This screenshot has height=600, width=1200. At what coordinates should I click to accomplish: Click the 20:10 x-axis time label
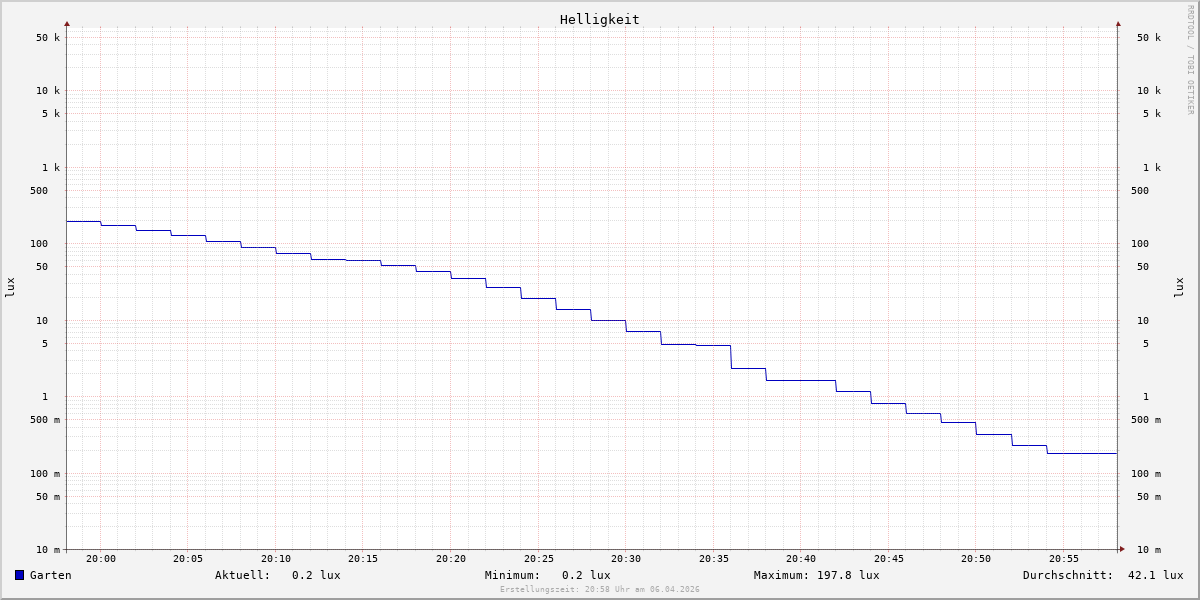pyautogui.click(x=276, y=559)
